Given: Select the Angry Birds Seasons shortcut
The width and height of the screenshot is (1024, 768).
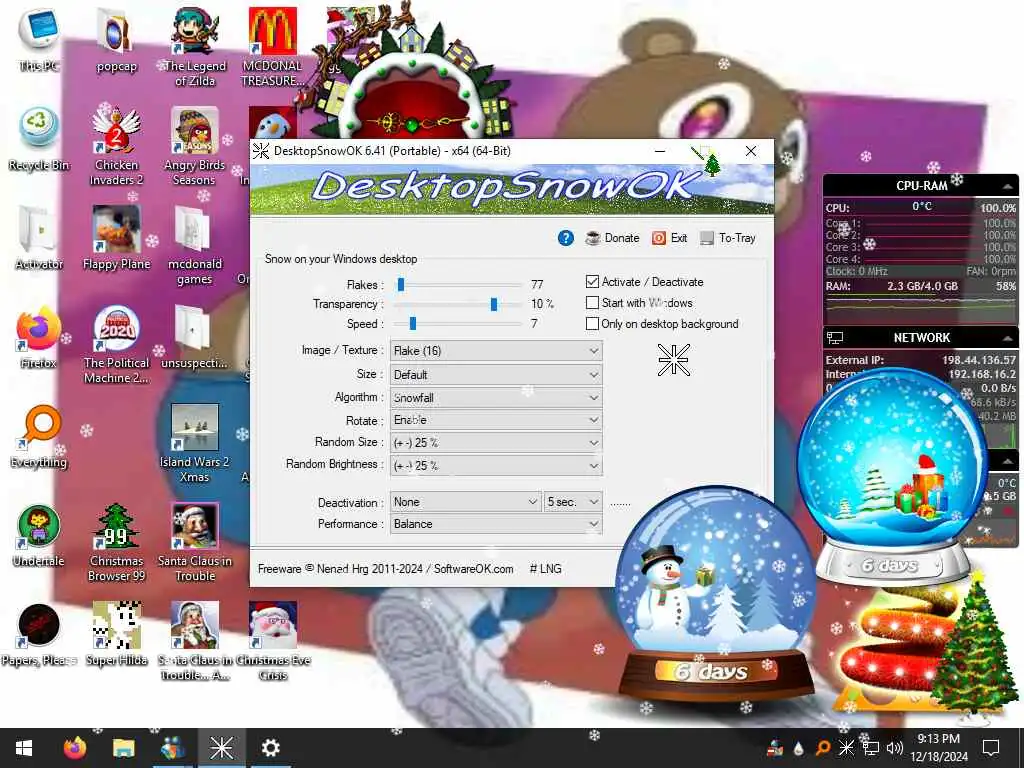Looking at the screenshot, I should click(x=195, y=146).
